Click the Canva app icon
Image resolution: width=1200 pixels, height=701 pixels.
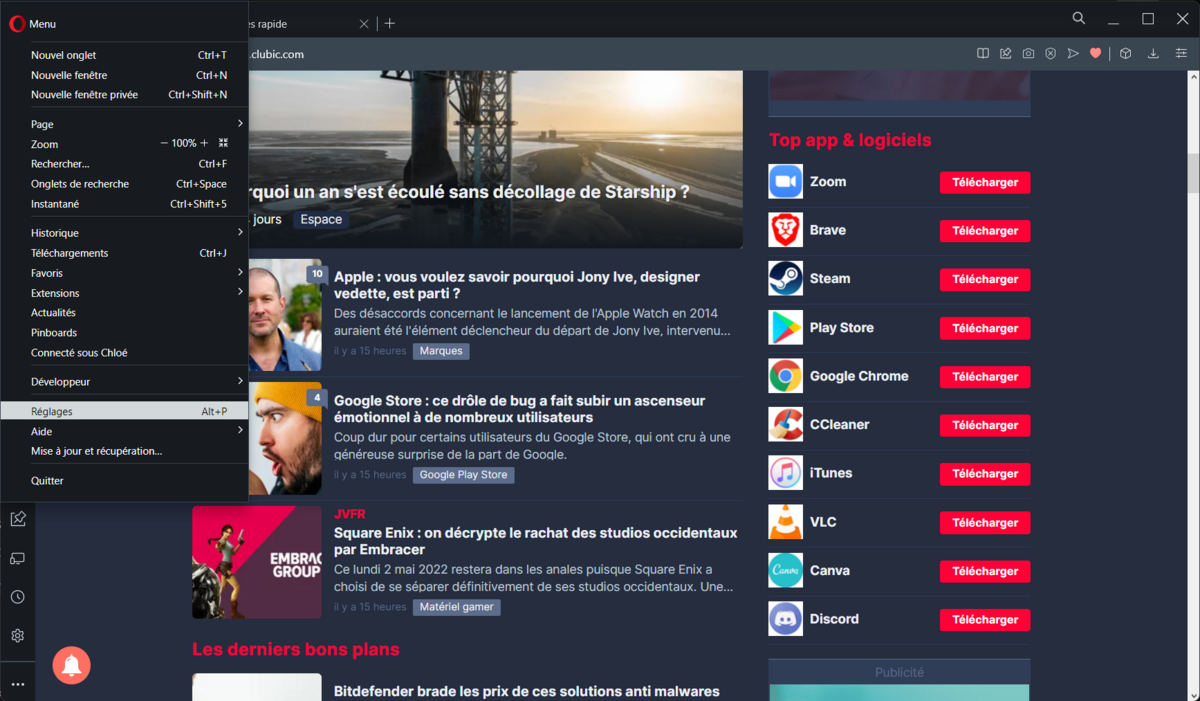coord(786,570)
